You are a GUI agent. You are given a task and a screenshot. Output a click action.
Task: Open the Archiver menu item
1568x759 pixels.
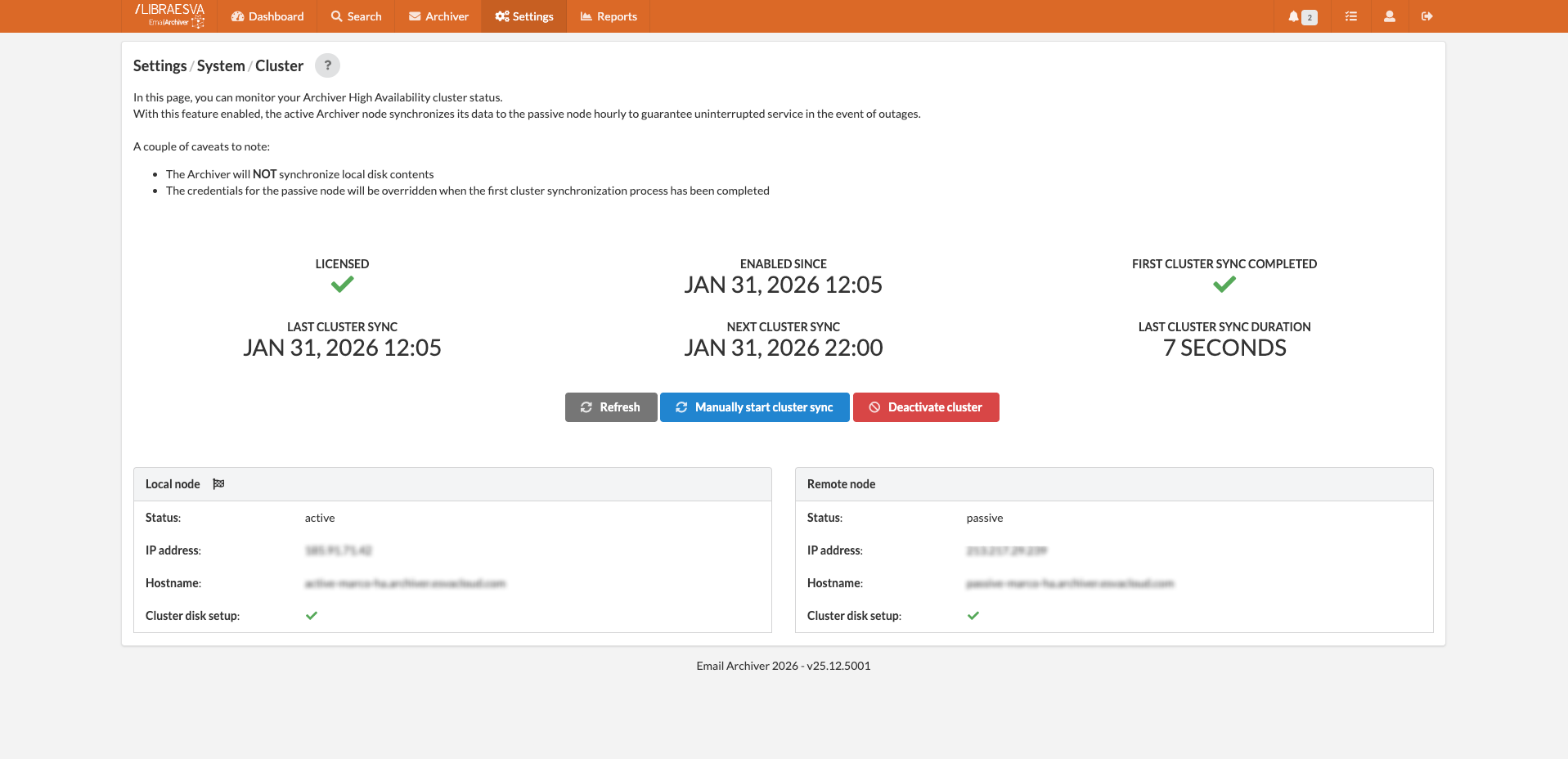[x=438, y=16]
